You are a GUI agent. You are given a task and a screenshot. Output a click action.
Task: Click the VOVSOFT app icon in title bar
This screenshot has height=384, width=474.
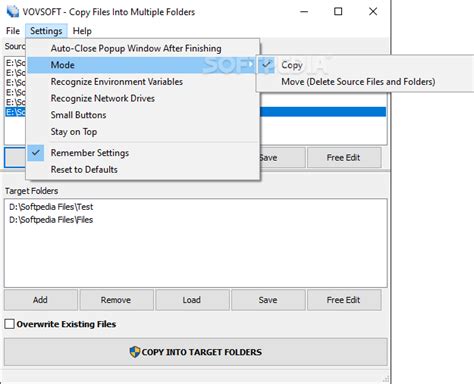[13, 11]
